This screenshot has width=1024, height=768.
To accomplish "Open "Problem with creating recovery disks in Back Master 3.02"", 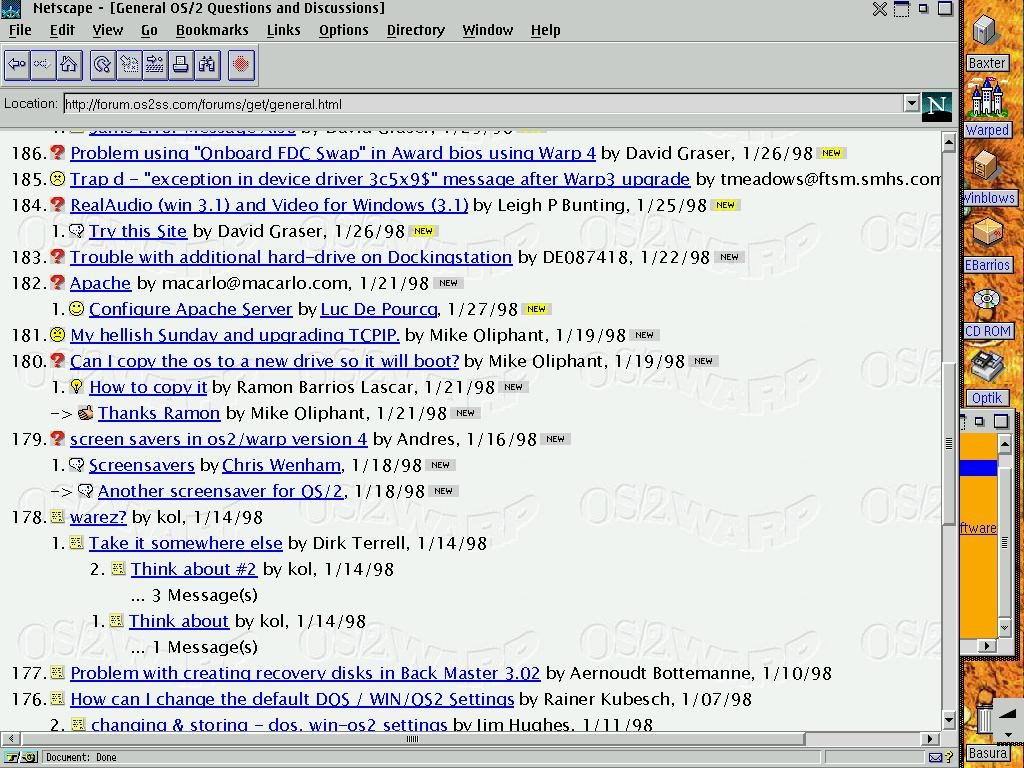I will pos(305,673).
